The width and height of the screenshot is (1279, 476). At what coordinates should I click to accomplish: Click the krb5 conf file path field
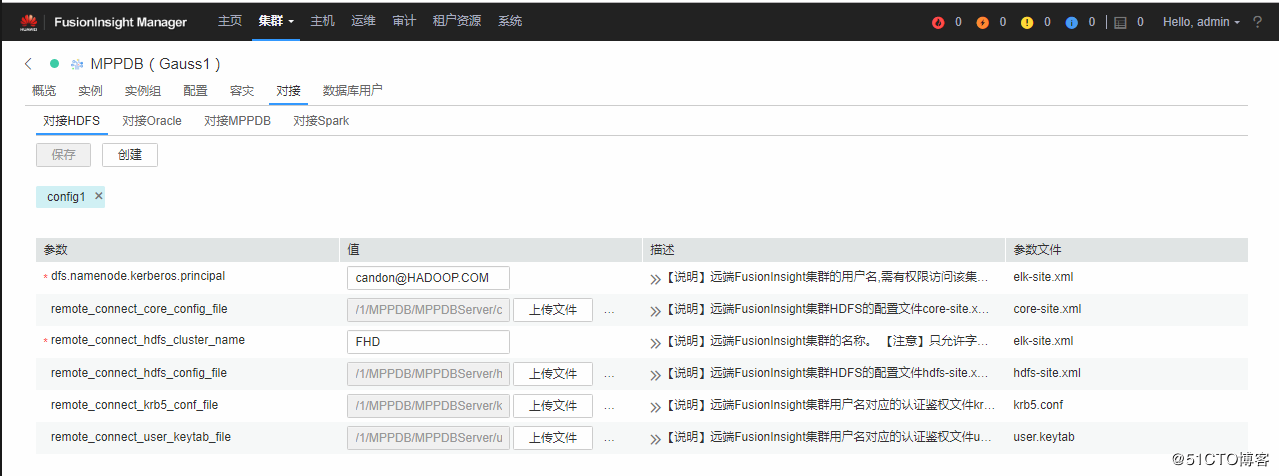click(428, 406)
